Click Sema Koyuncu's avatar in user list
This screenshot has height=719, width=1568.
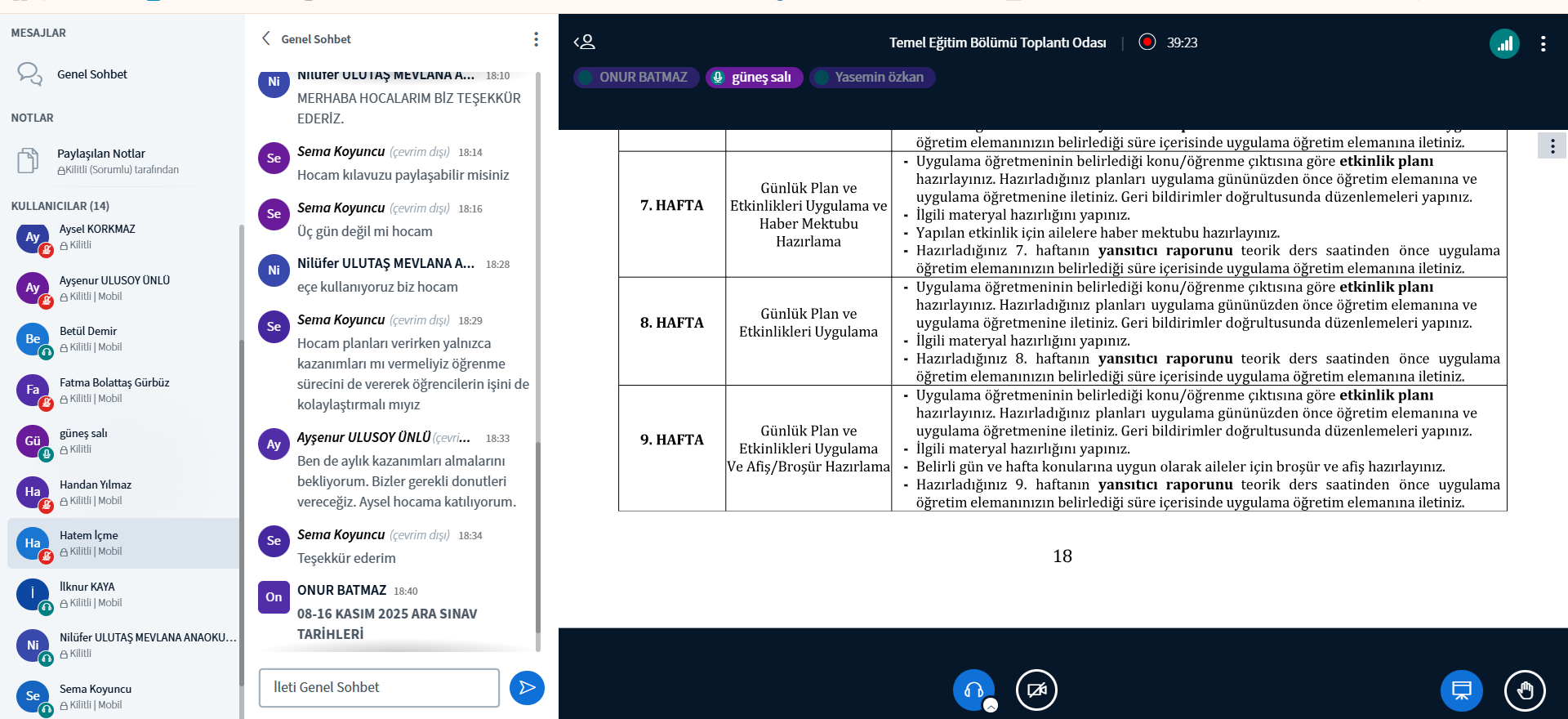[x=33, y=696]
